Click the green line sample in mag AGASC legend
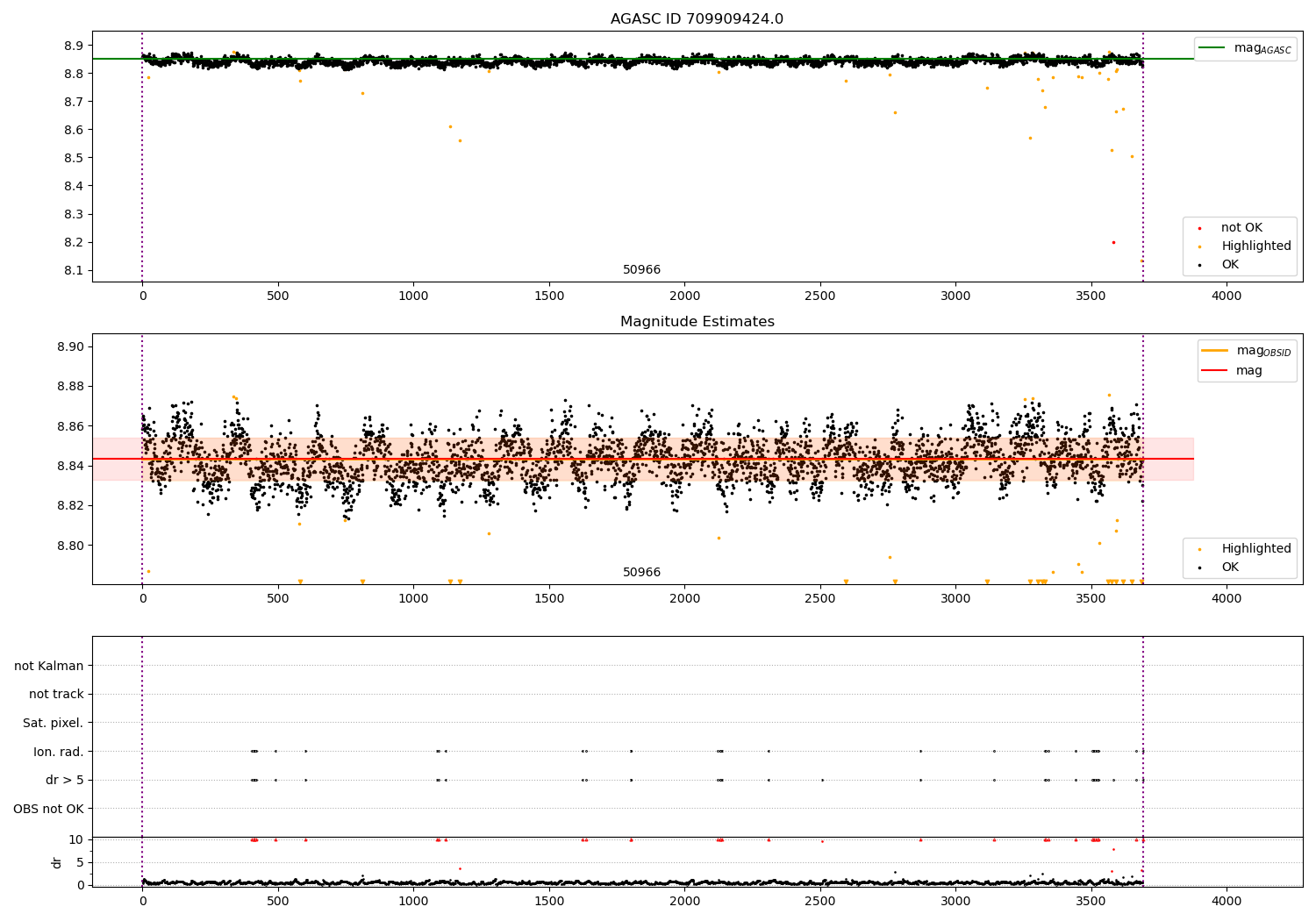Screen dimensions: 1316x921 (x=1212, y=48)
